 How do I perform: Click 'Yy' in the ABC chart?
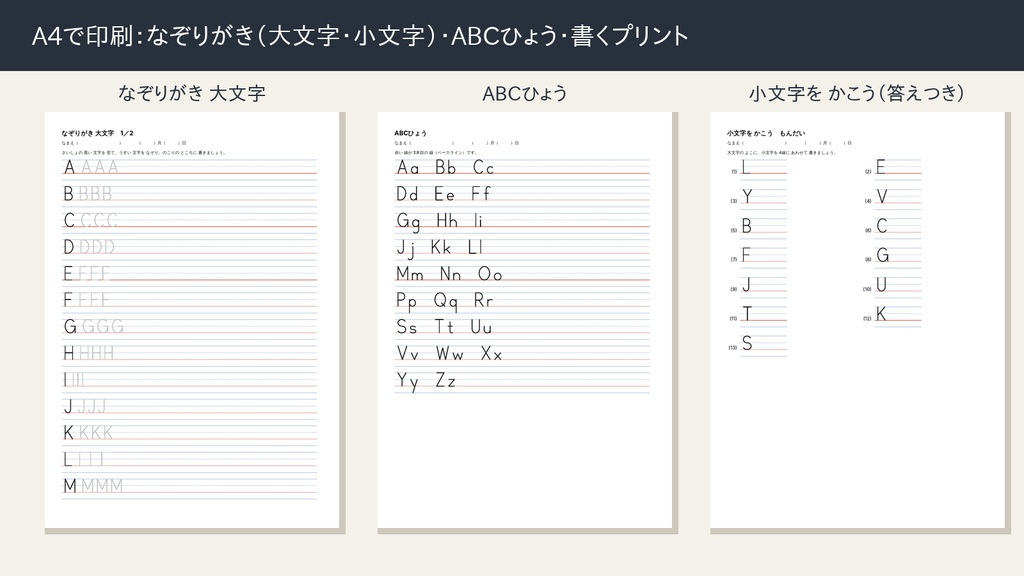[x=408, y=382]
